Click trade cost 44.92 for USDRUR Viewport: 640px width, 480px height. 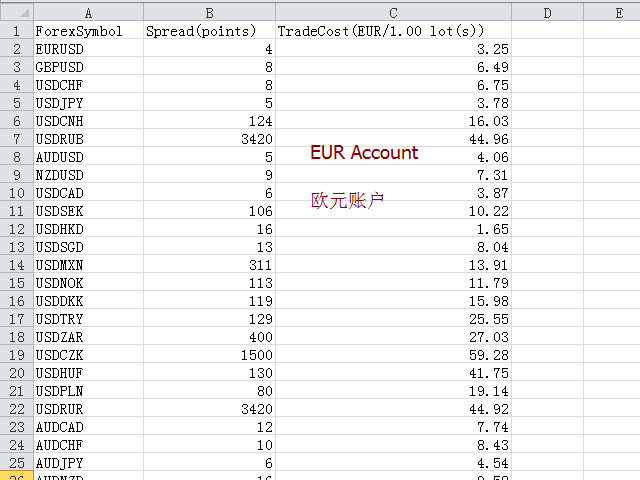393,409
